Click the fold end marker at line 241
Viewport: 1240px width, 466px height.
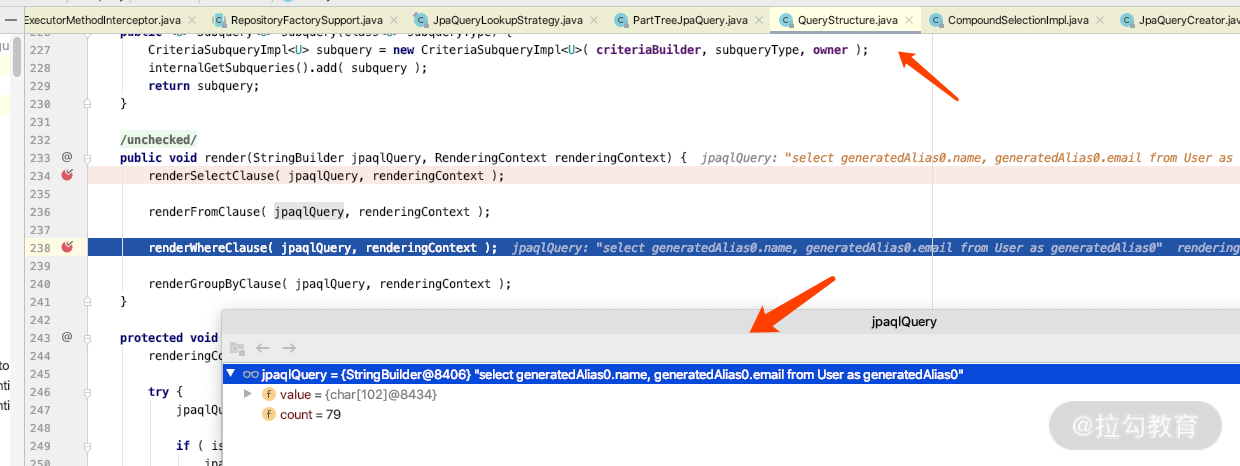tap(88, 301)
